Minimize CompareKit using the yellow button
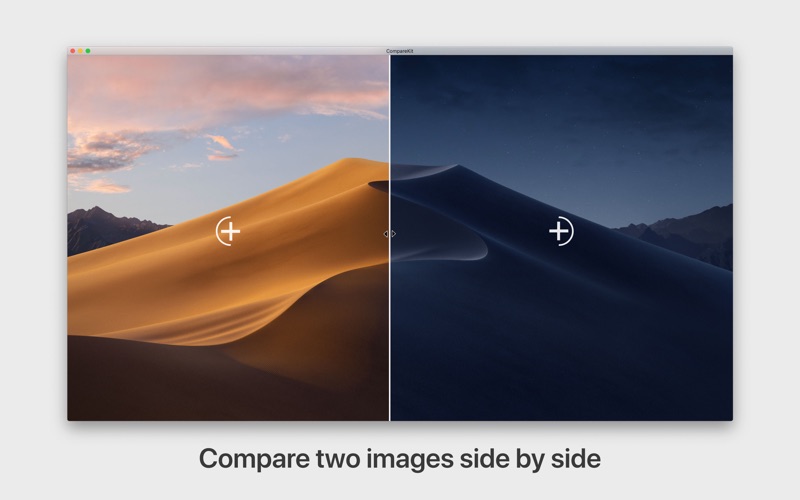Image resolution: width=800 pixels, height=500 pixels. (x=80, y=51)
